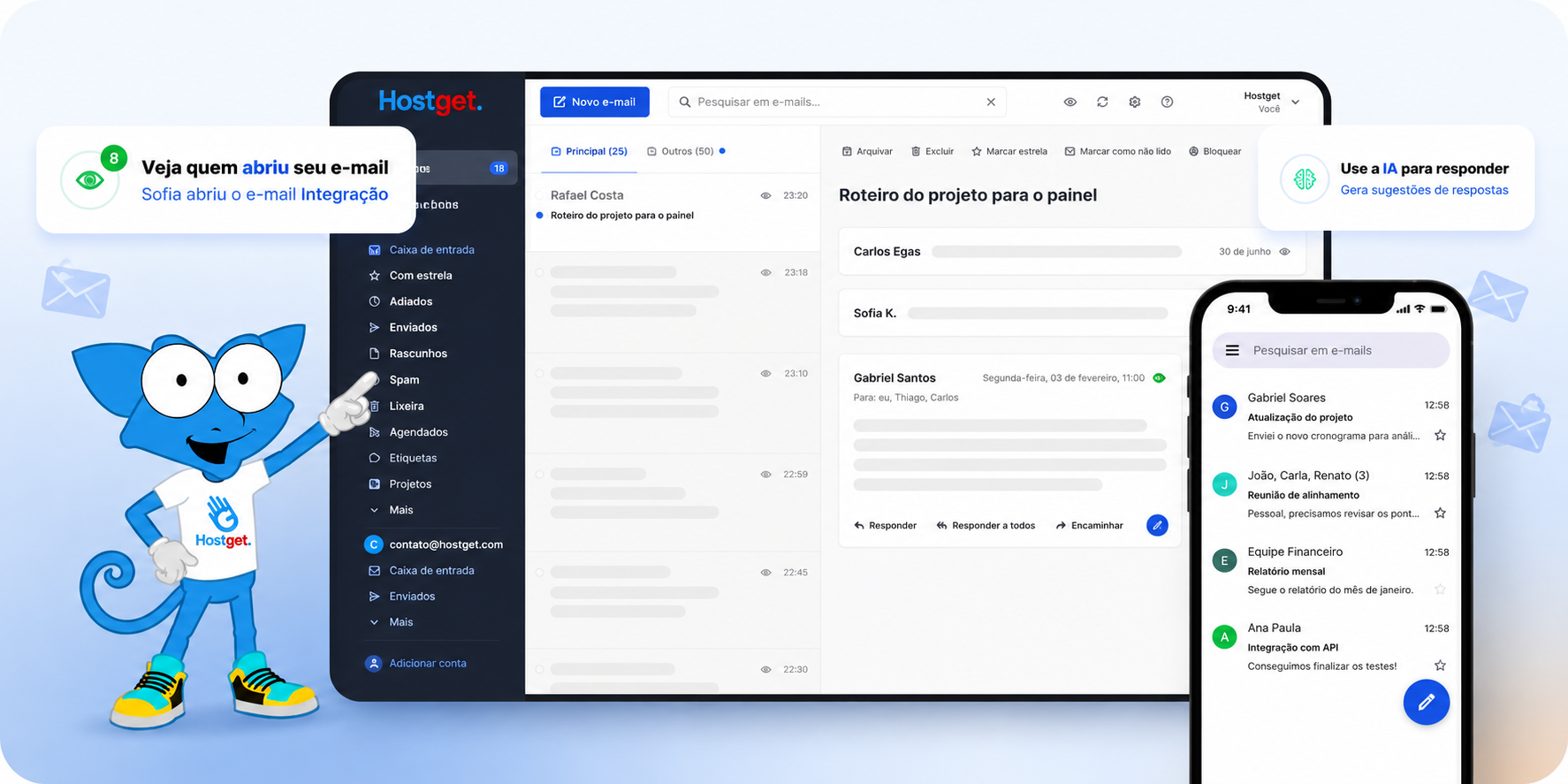Screen dimensions: 1568x784
Task: Expand the Sofia K. message row
Action: (1013, 313)
